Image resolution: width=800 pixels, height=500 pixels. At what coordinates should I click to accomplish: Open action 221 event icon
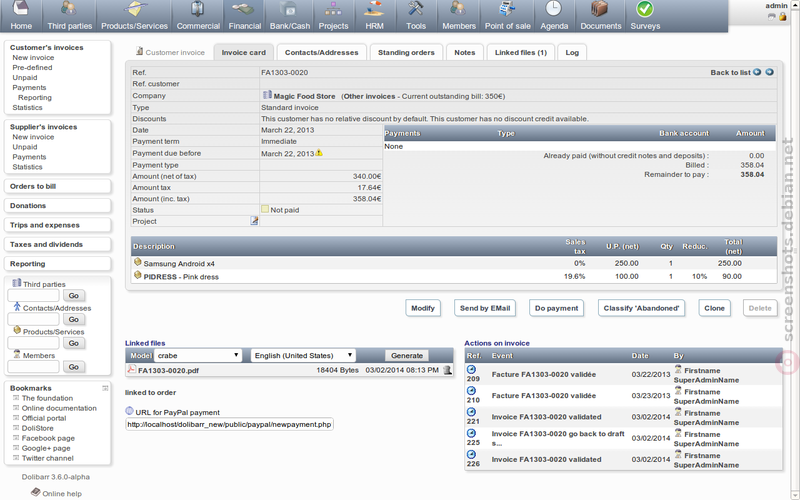[471, 412]
